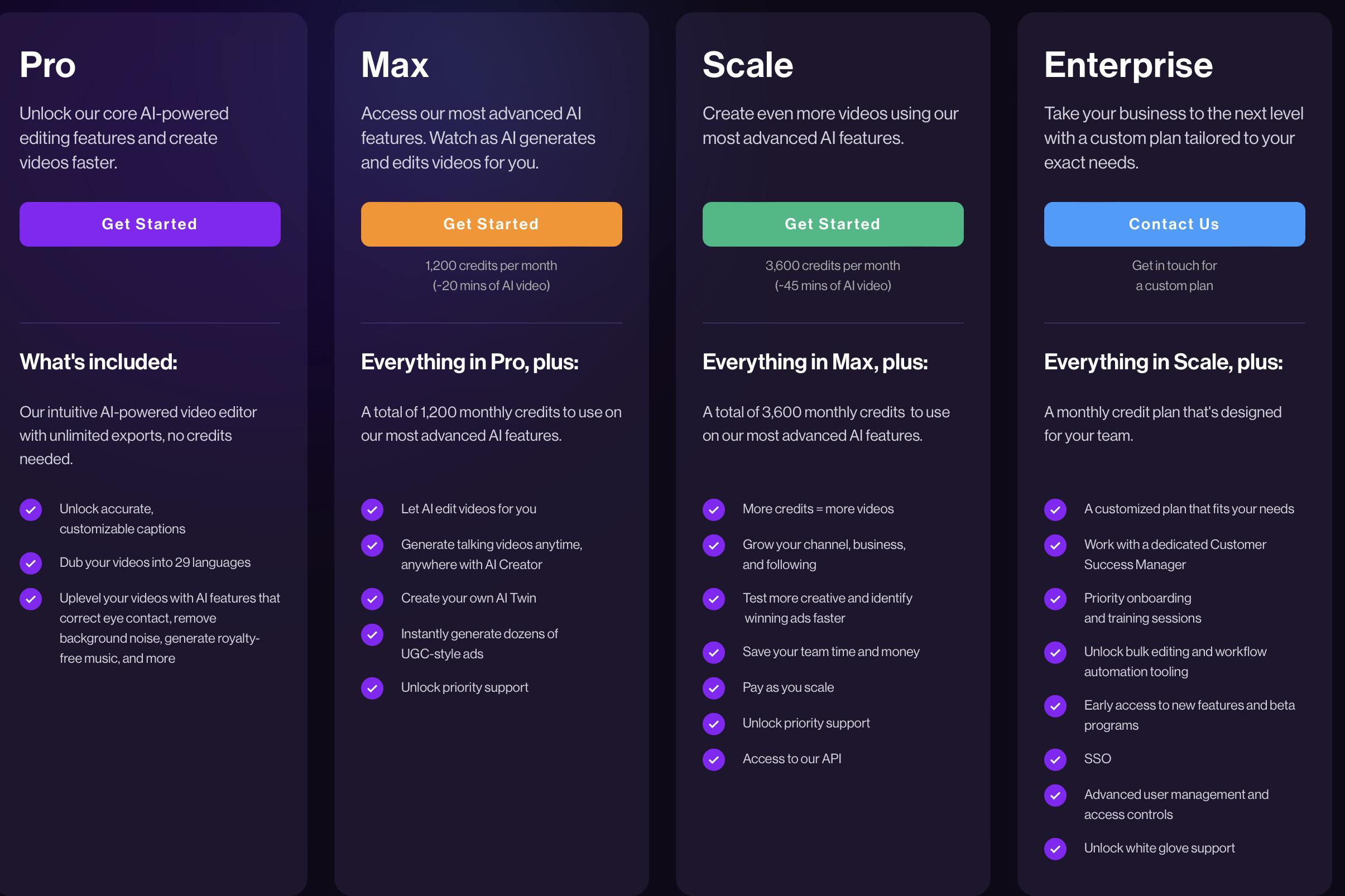Click checkmark beside Unlock white glove support
The image size is (1345, 896).
pos(1055,849)
